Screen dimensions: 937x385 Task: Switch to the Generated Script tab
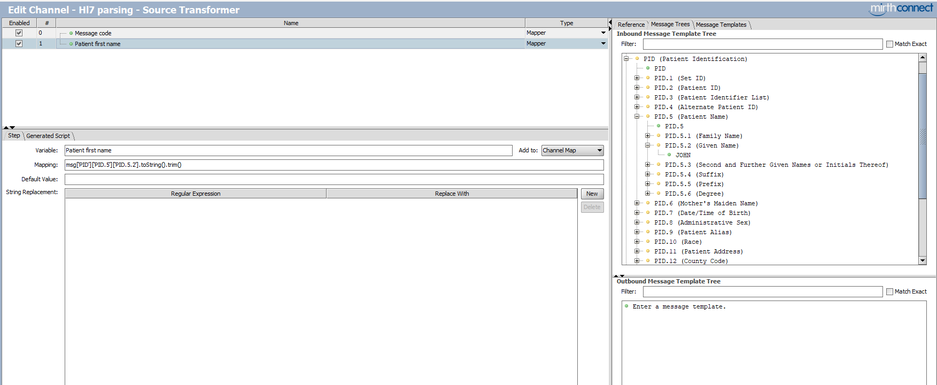(x=48, y=136)
